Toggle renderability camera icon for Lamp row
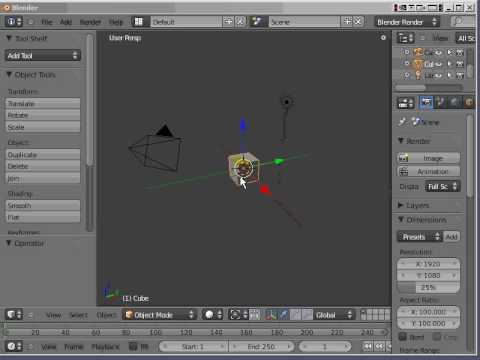 [460, 76]
